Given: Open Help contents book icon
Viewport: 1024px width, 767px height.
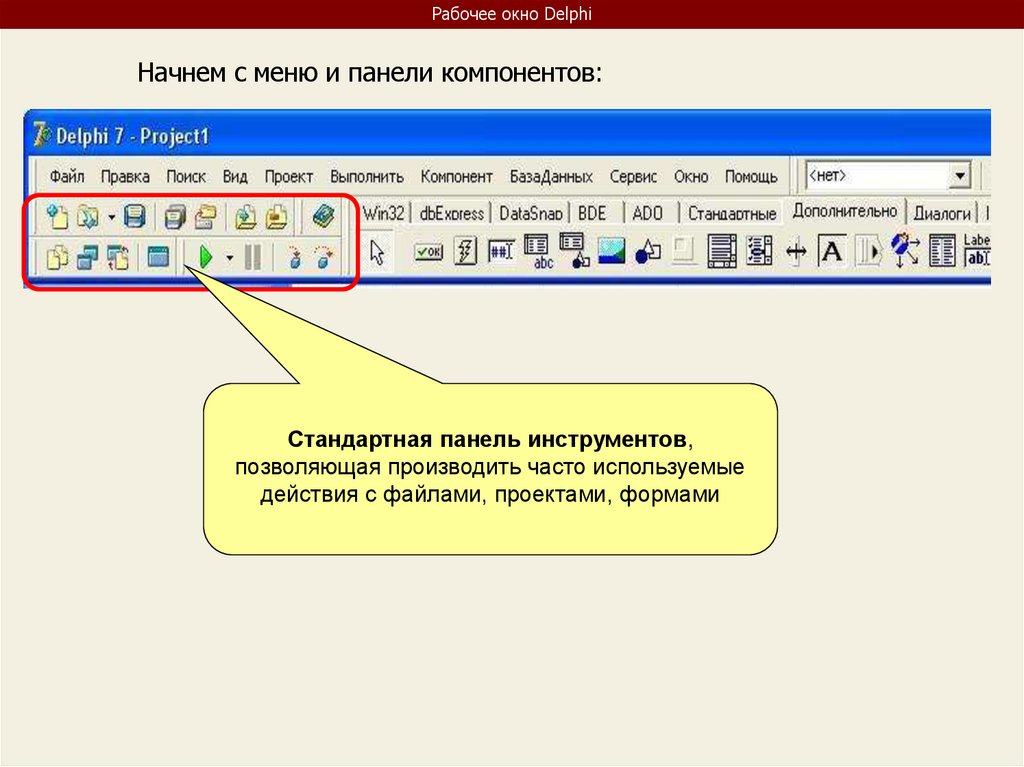Looking at the screenshot, I should (323, 216).
